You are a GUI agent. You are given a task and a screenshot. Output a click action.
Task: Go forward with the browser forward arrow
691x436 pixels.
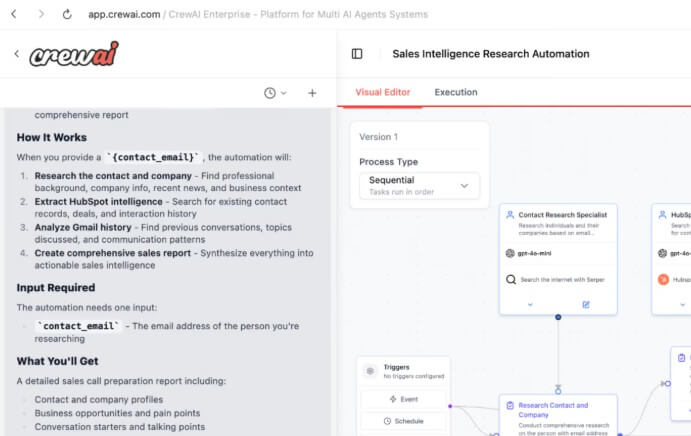pyautogui.click(x=41, y=14)
